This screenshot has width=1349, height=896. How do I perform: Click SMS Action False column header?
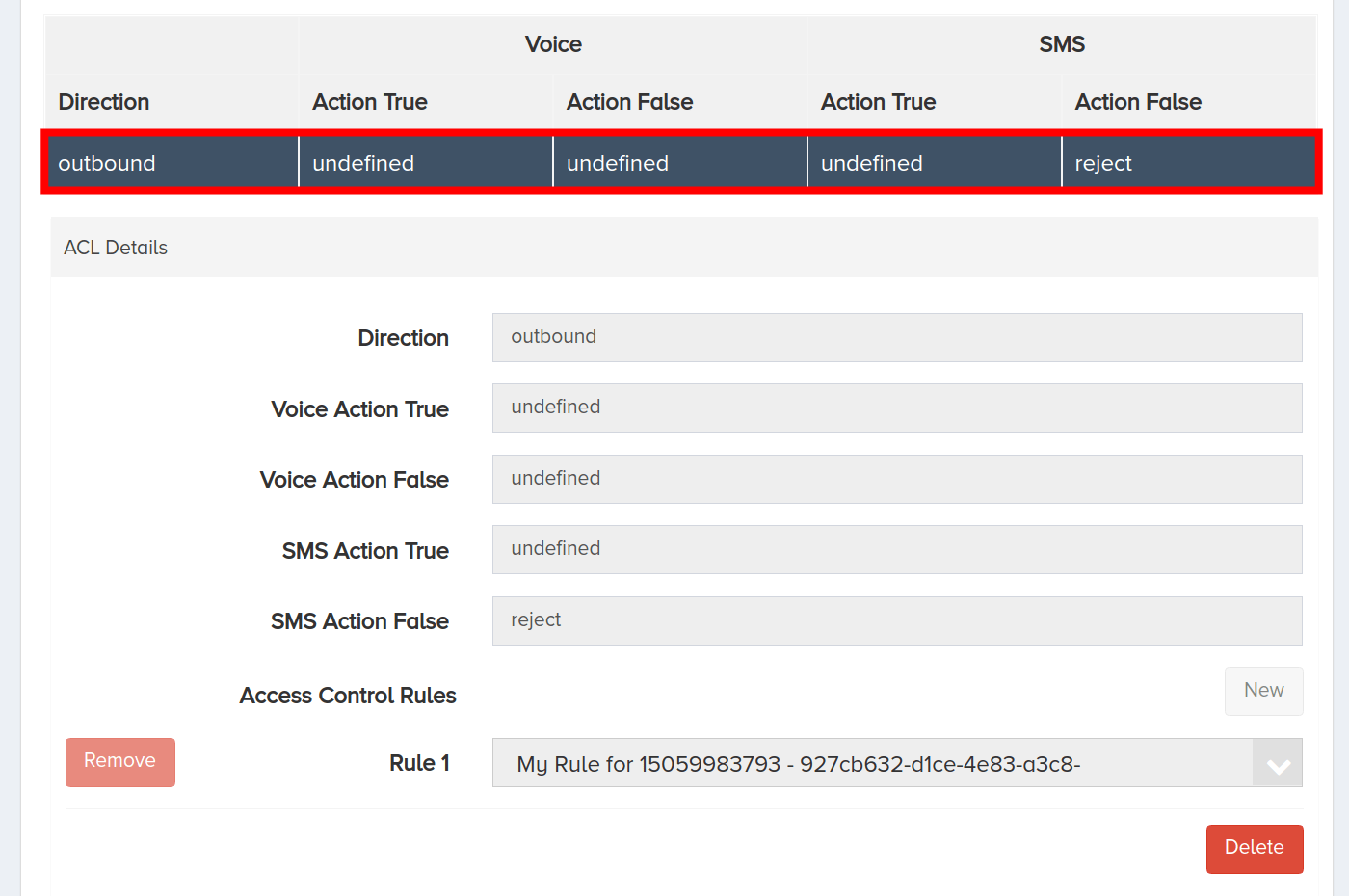1139,102
